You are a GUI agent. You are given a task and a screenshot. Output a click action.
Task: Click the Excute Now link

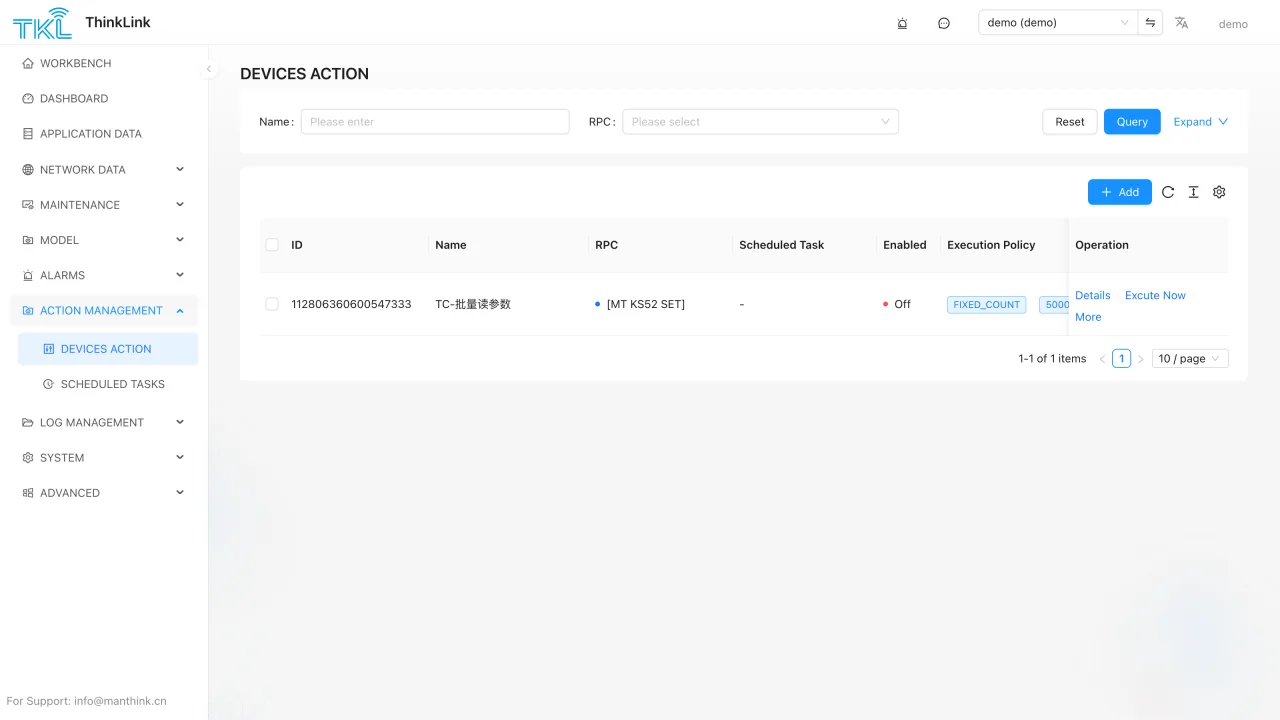1155,296
